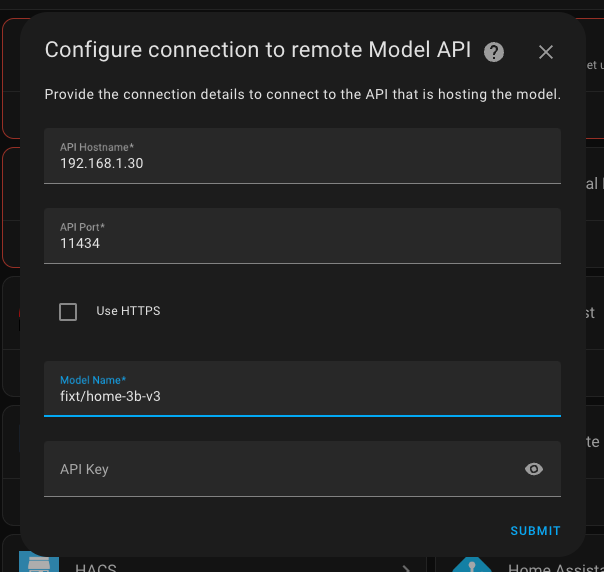Open the HACS integration label
The height and width of the screenshot is (572, 604).
(96, 568)
